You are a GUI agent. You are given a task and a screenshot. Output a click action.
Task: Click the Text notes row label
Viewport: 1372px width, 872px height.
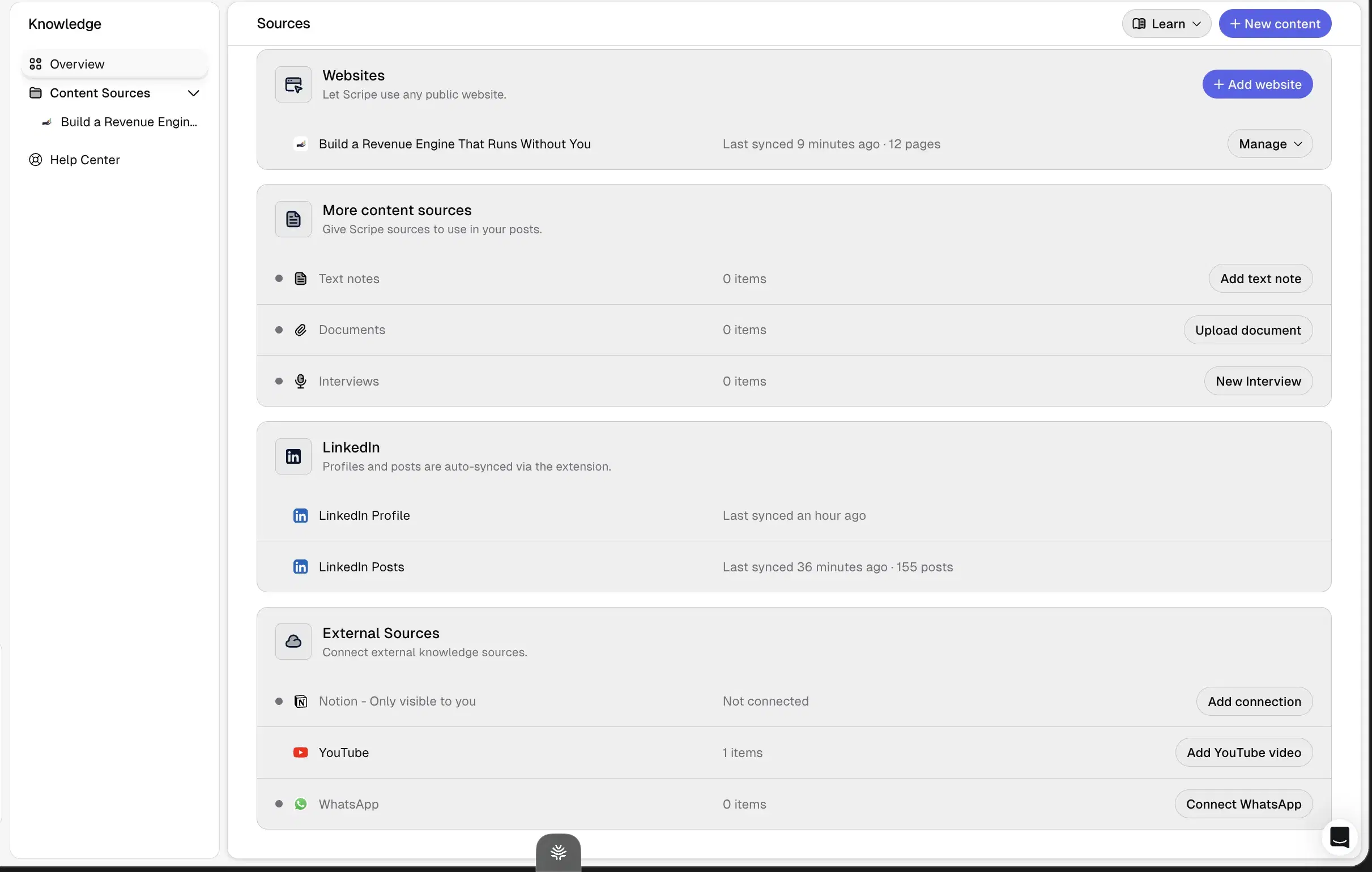(x=349, y=279)
